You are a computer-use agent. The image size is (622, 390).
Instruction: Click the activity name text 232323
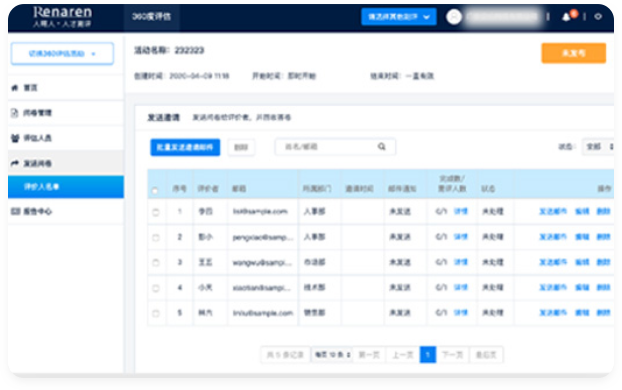[189, 50]
